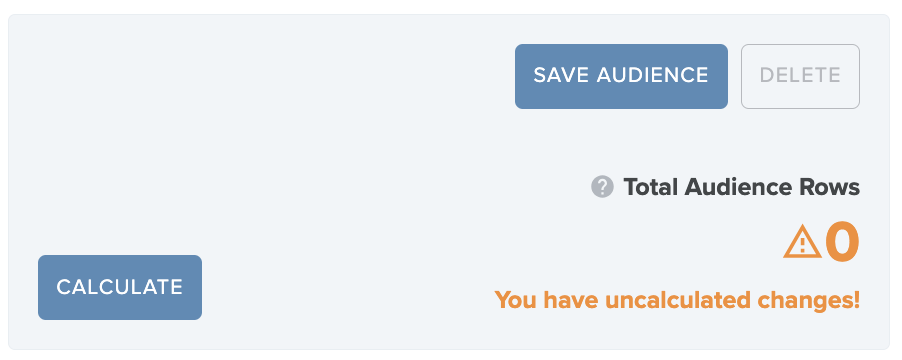Recalculate audience rows using CALCULATE

coord(120,288)
